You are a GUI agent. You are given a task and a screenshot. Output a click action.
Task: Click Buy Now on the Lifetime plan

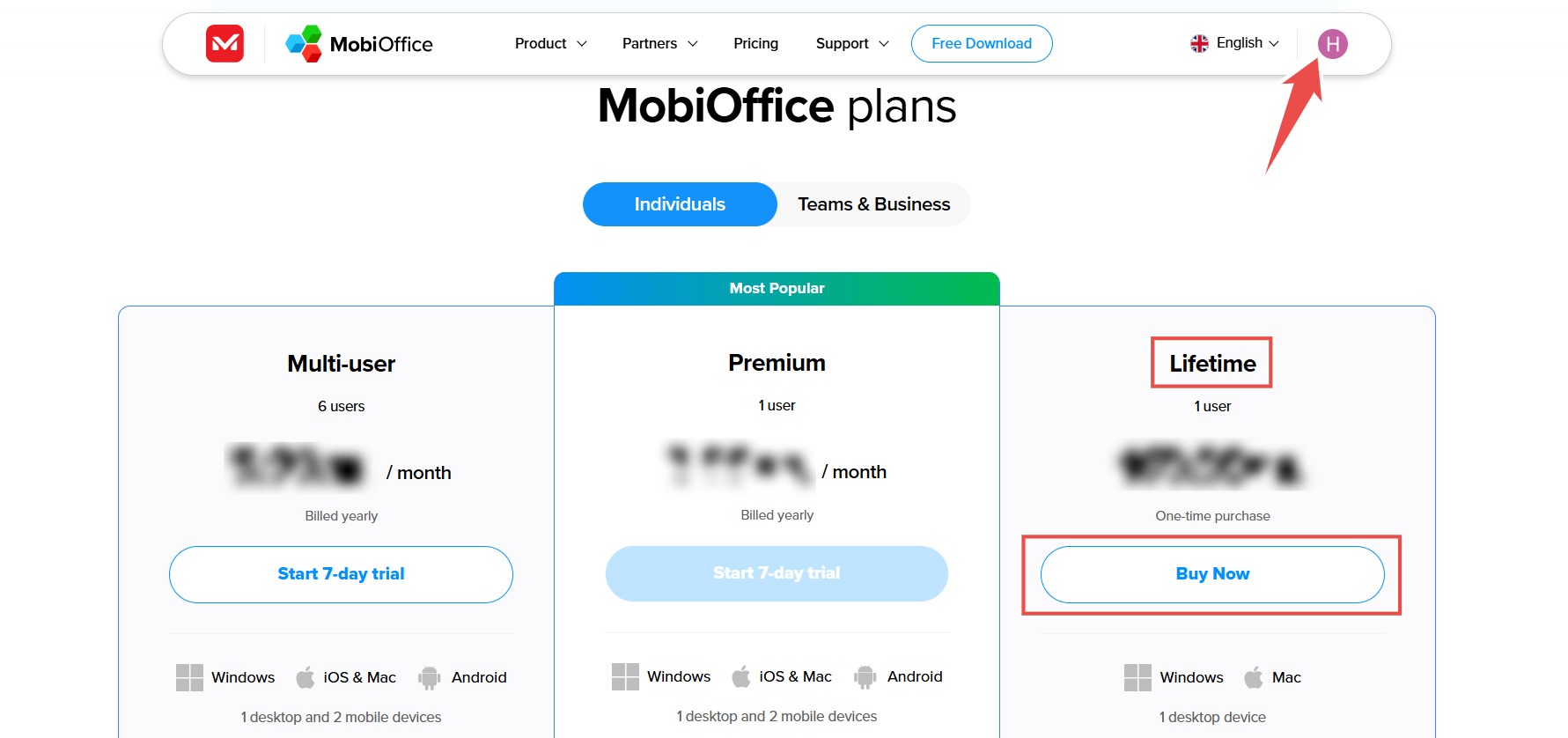click(x=1211, y=573)
